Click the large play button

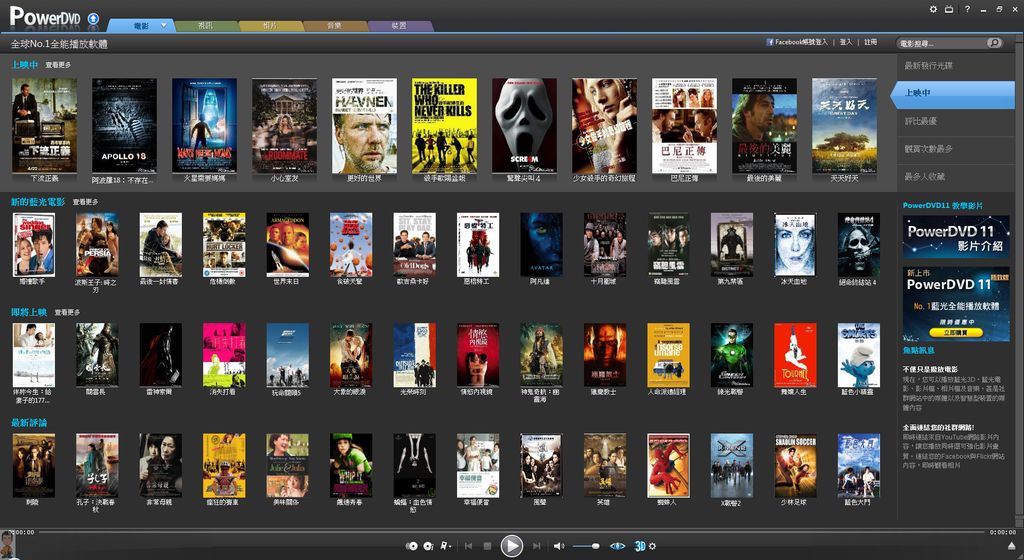pos(511,546)
